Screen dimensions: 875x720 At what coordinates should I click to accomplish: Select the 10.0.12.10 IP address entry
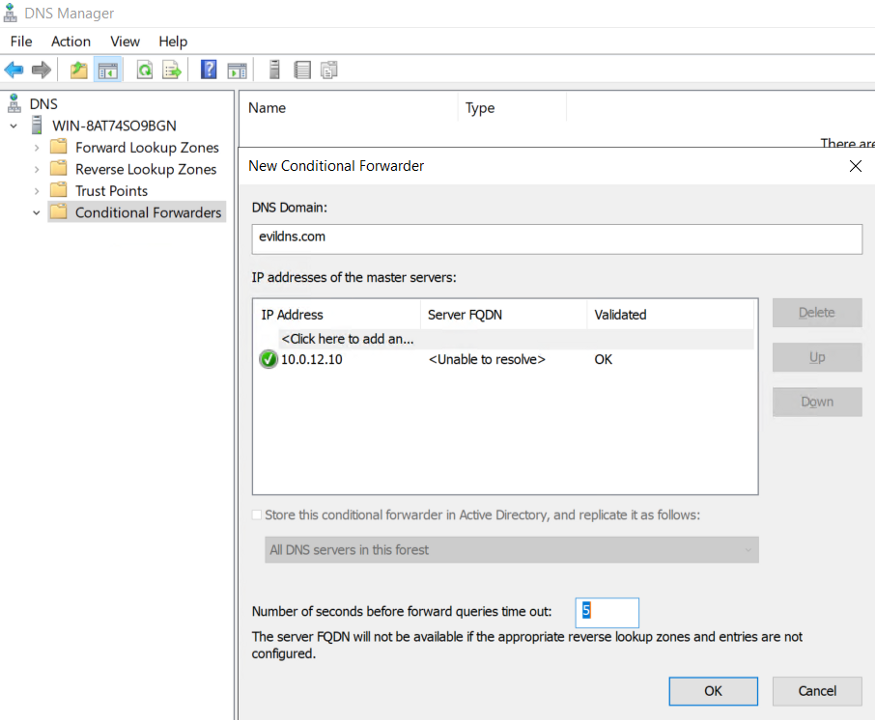click(x=311, y=359)
